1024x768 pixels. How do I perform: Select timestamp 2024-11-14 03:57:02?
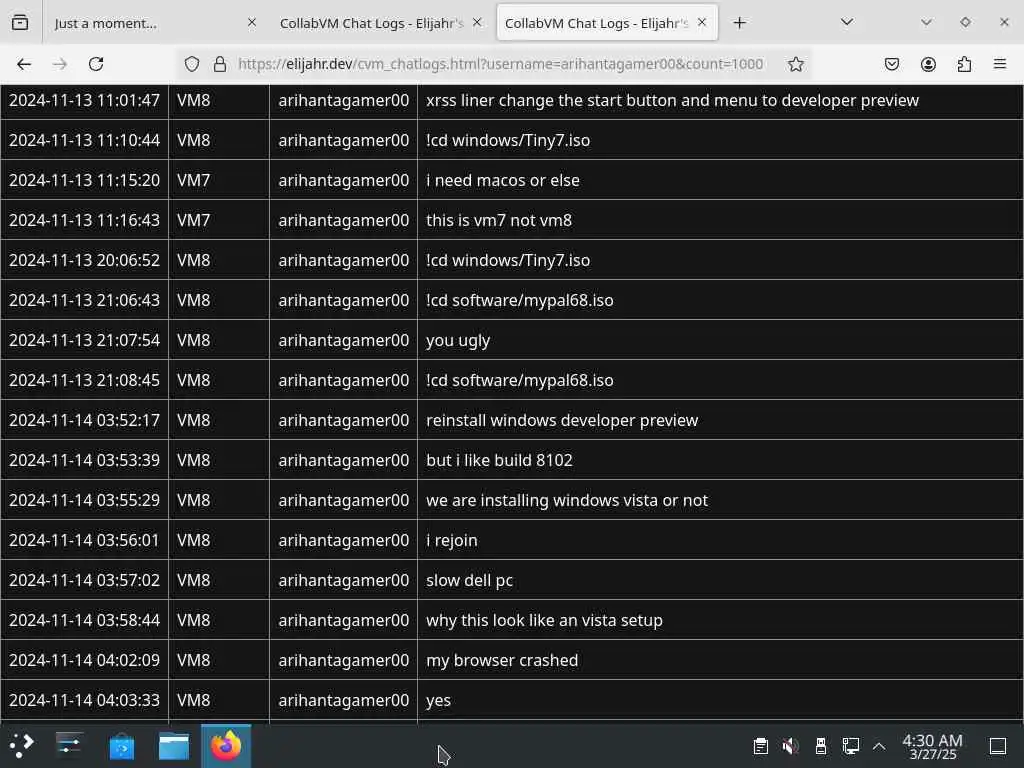tap(84, 580)
